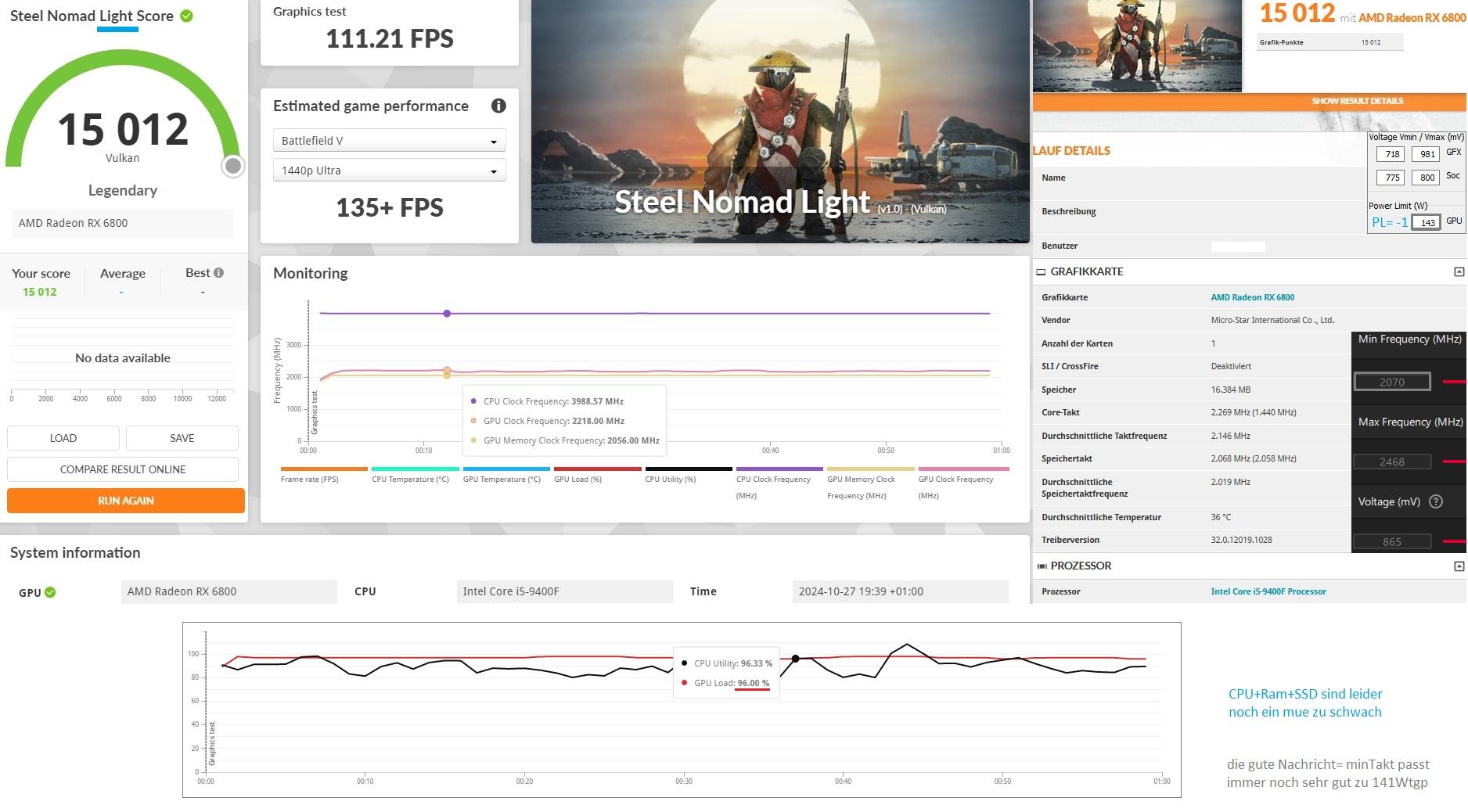
Task: Click the 135+ FPS estimated value
Action: [390, 207]
